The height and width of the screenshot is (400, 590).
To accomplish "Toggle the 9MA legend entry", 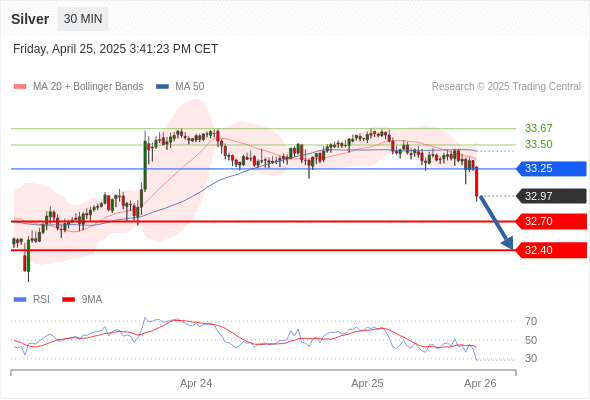I will click(x=82, y=299).
